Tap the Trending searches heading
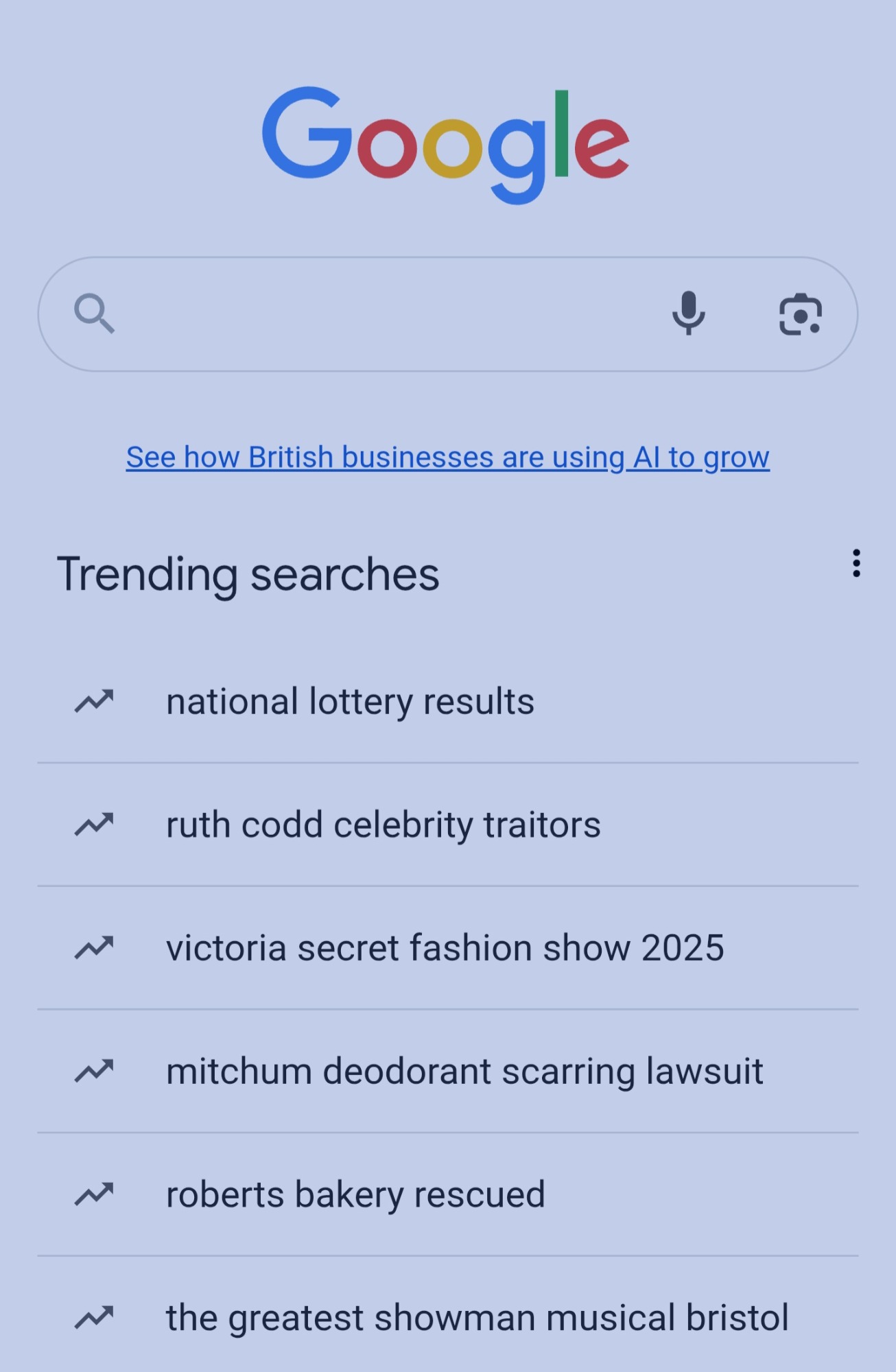This screenshot has height=1372, width=896. pyautogui.click(x=248, y=574)
